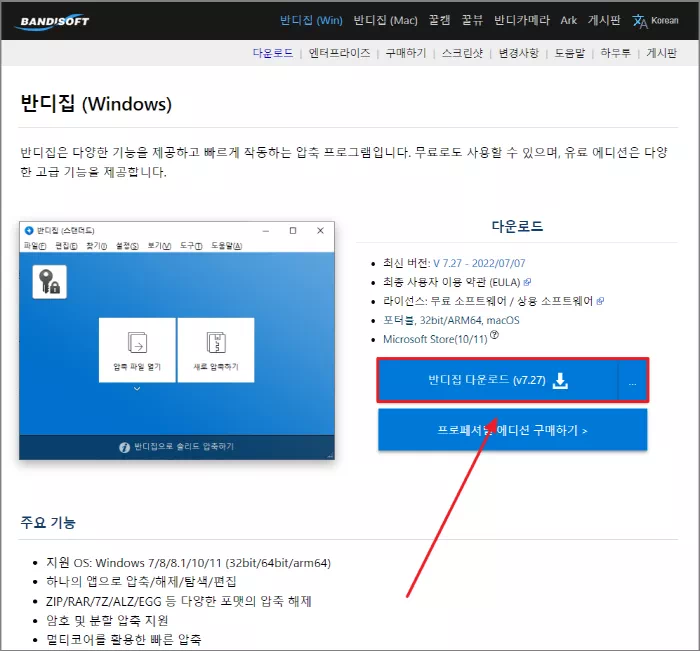Select the 변경사항 sub-navigation tab
The width and height of the screenshot is (700, 651).
518,53
